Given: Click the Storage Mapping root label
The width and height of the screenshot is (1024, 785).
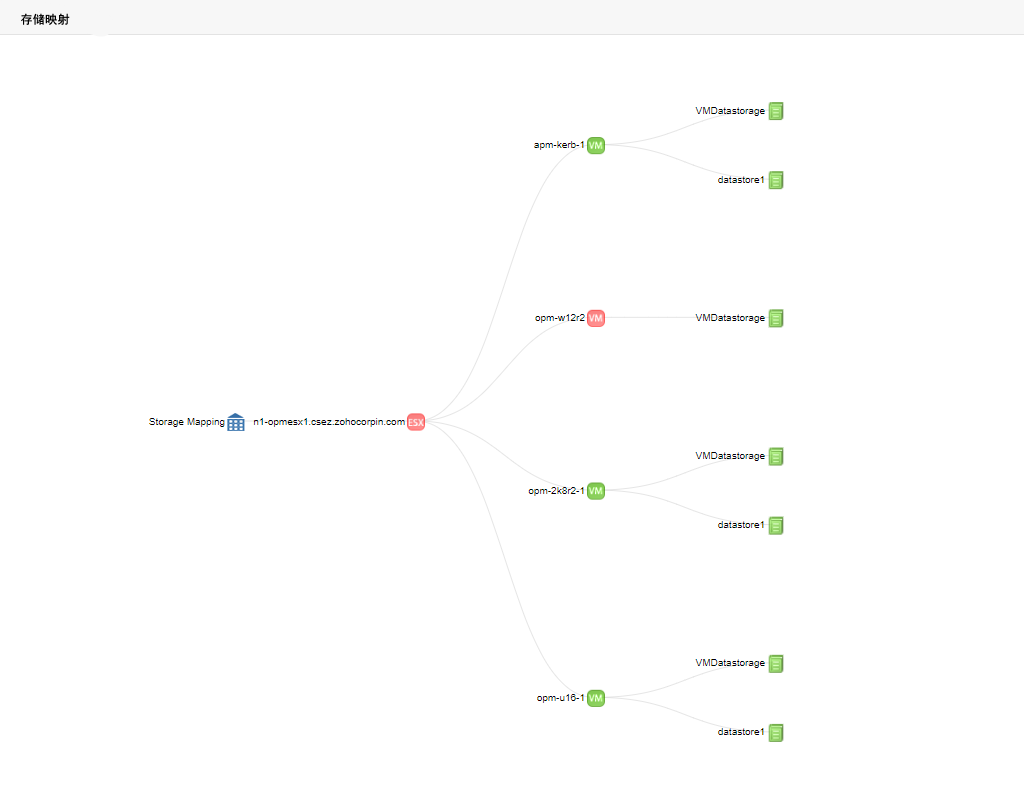Looking at the screenshot, I should click(187, 422).
